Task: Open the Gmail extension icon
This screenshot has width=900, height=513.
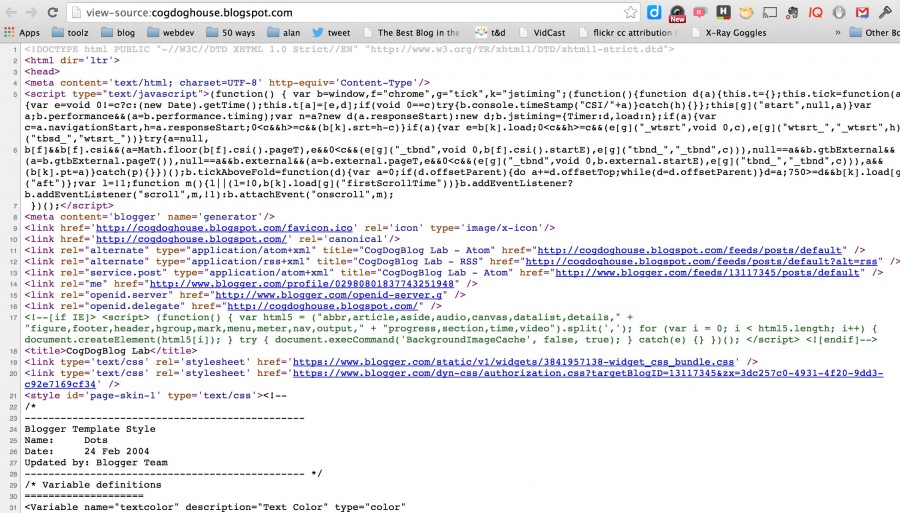Action: coord(862,13)
